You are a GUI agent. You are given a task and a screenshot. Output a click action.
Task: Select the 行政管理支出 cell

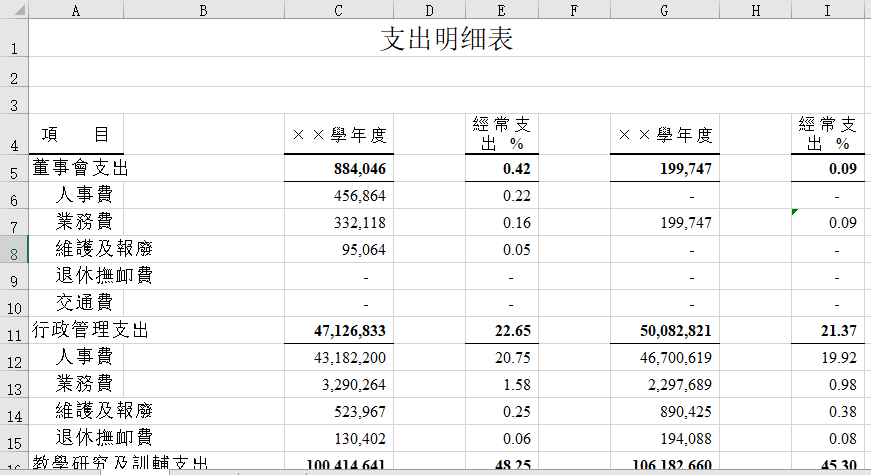tap(91, 329)
